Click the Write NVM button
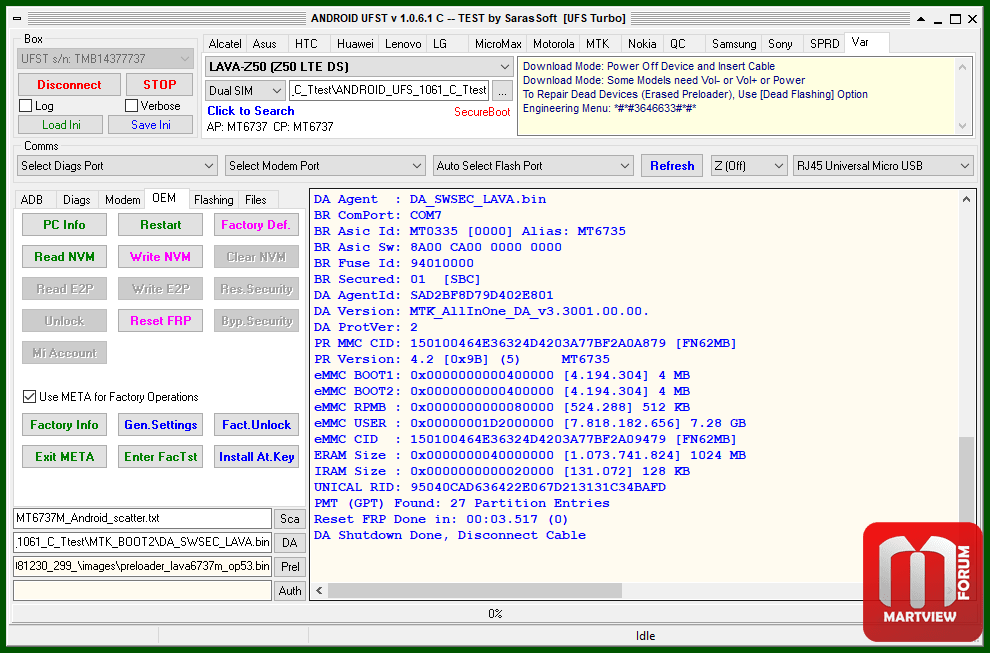The height and width of the screenshot is (653, 990). coord(160,257)
